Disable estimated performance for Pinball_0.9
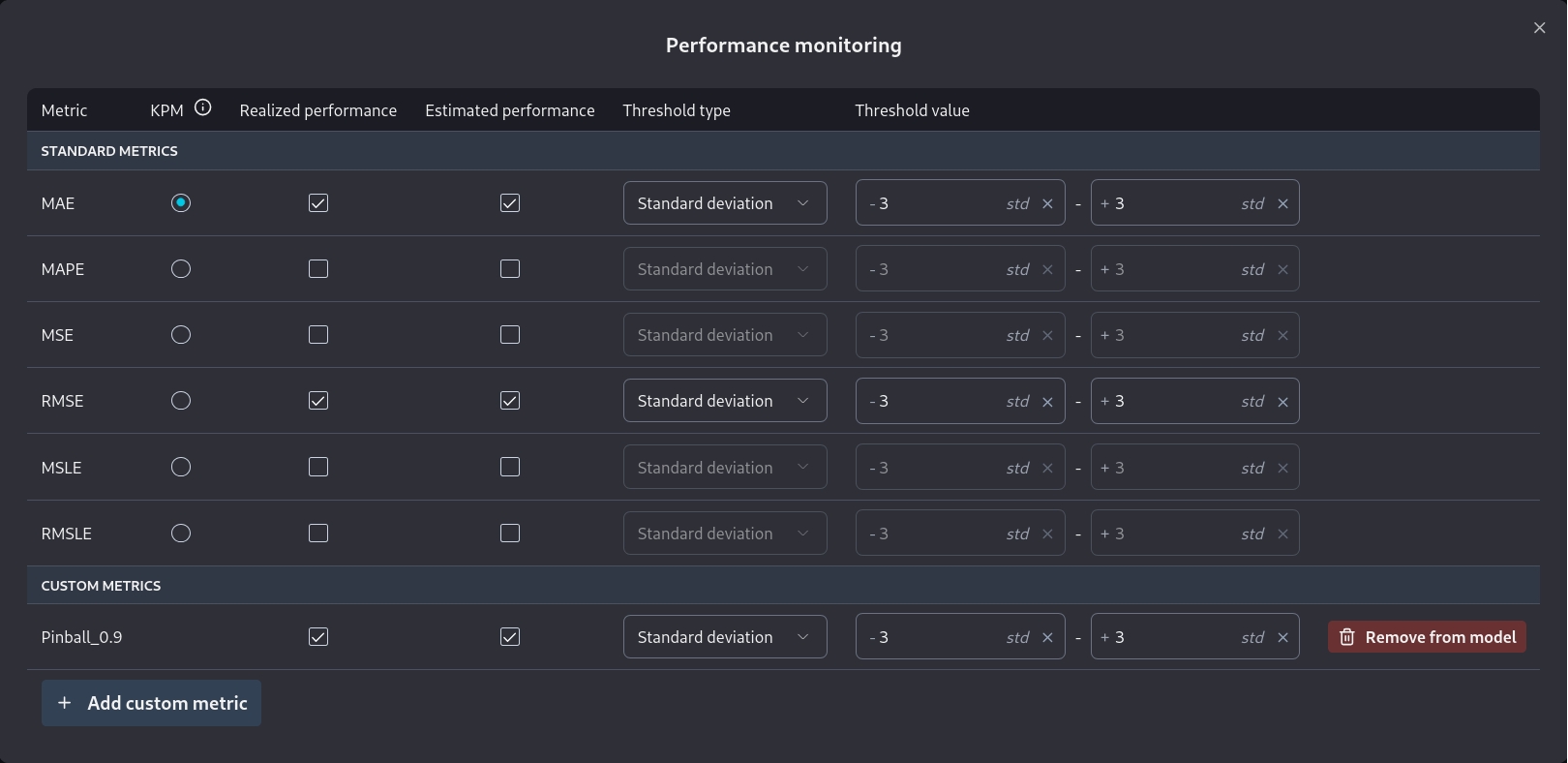 coord(510,637)
